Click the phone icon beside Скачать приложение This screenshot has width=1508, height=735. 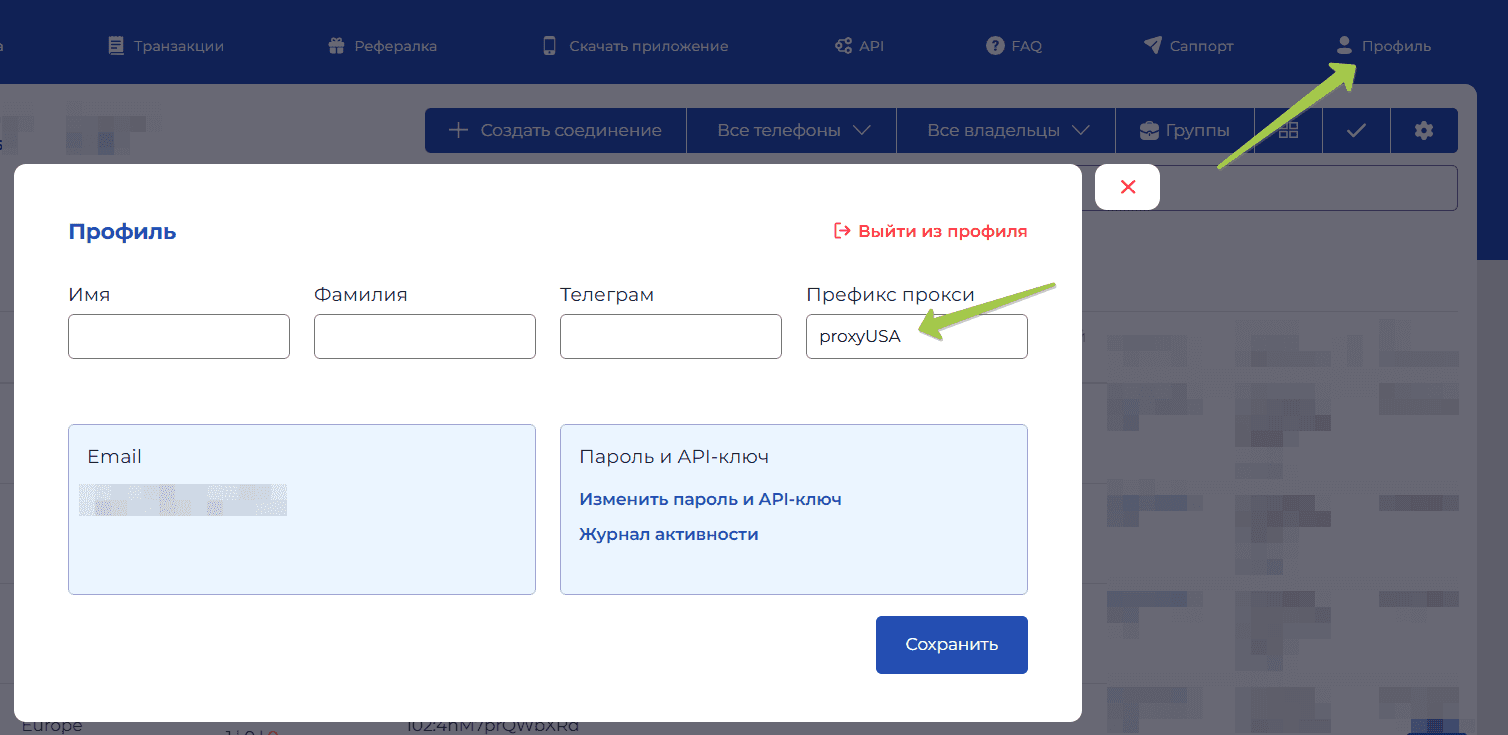click(x=549, y=46)
